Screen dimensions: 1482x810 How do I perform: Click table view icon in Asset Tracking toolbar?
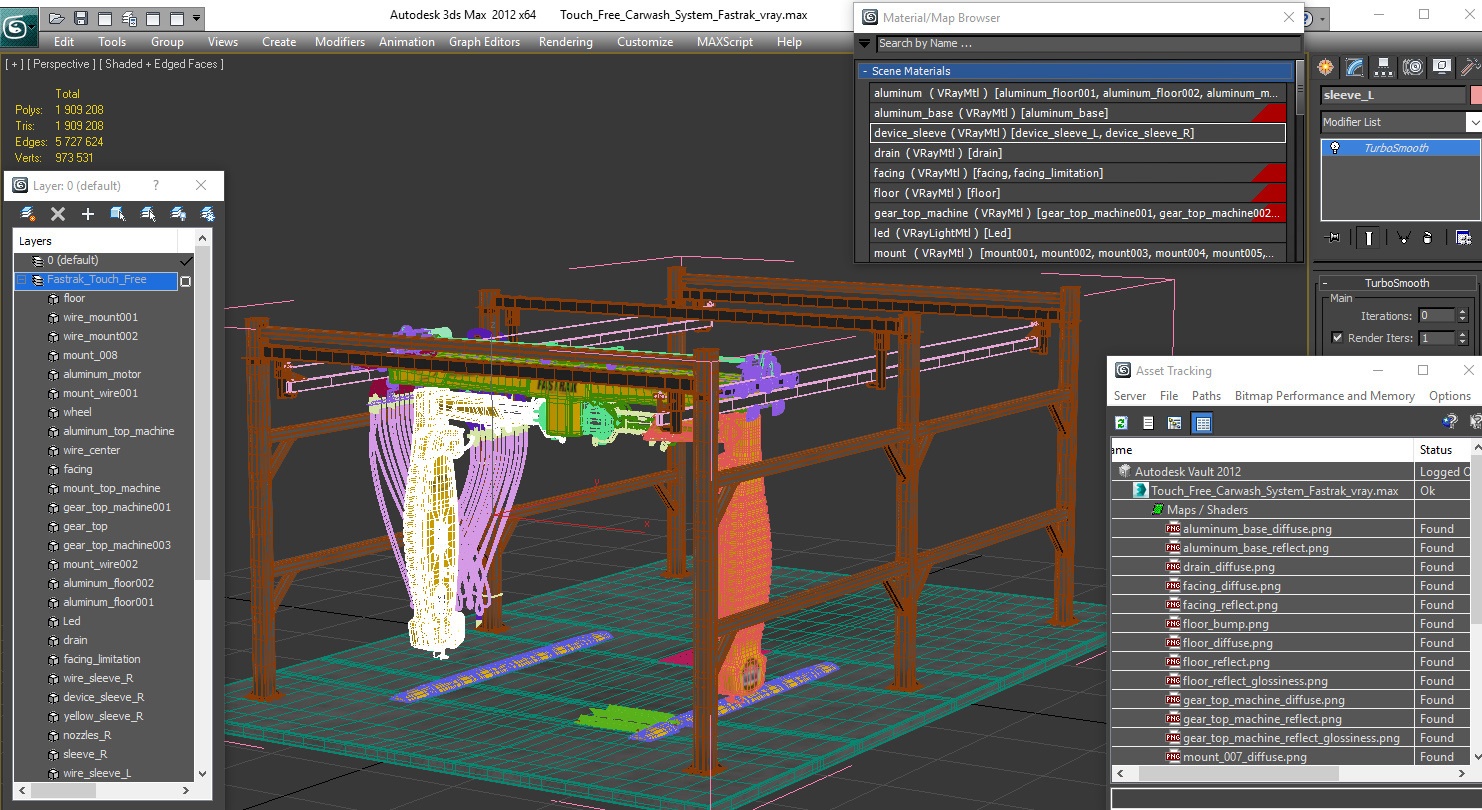[x=1202, y=423]
